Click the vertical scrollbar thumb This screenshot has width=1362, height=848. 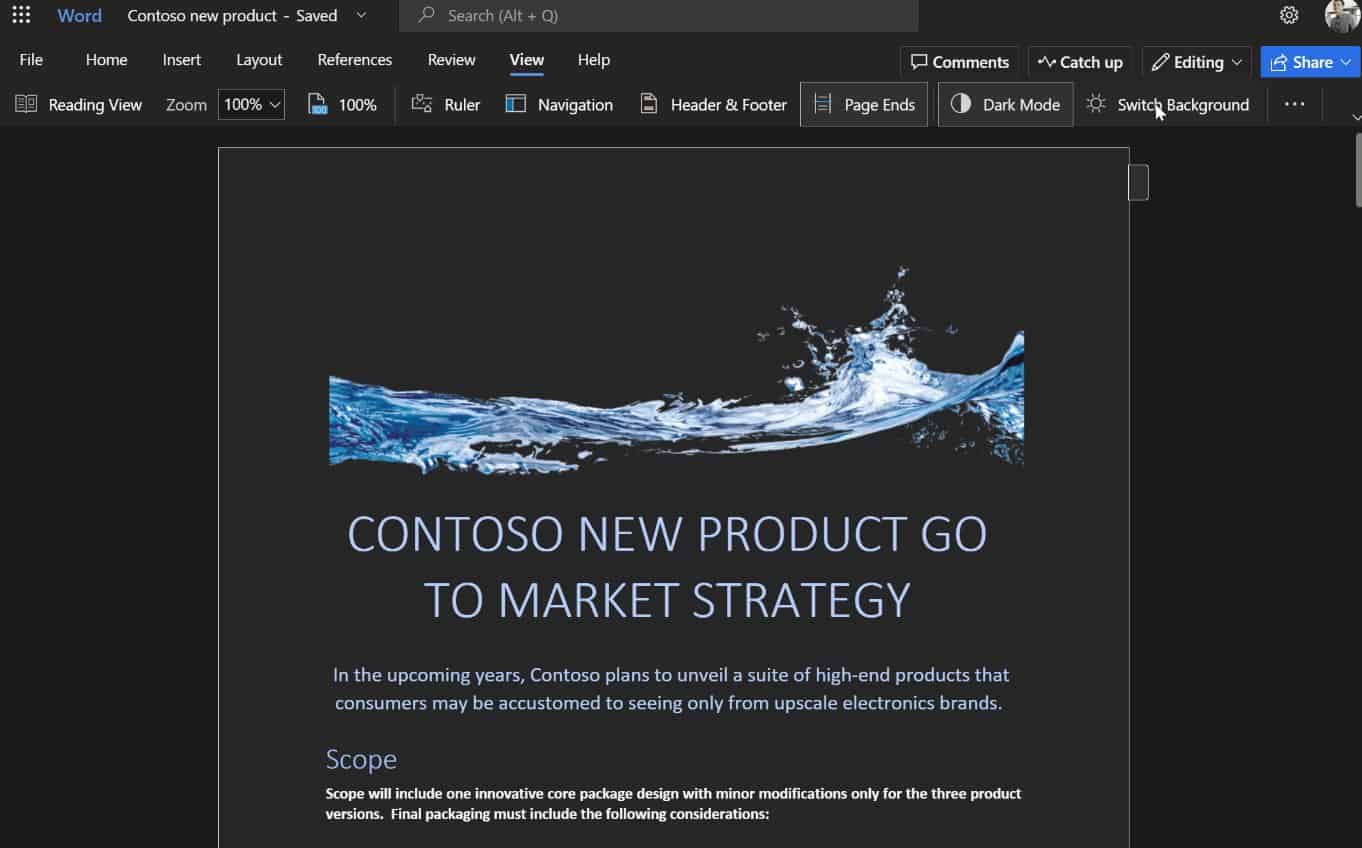pyautogui.click(x=1358, y=170)
